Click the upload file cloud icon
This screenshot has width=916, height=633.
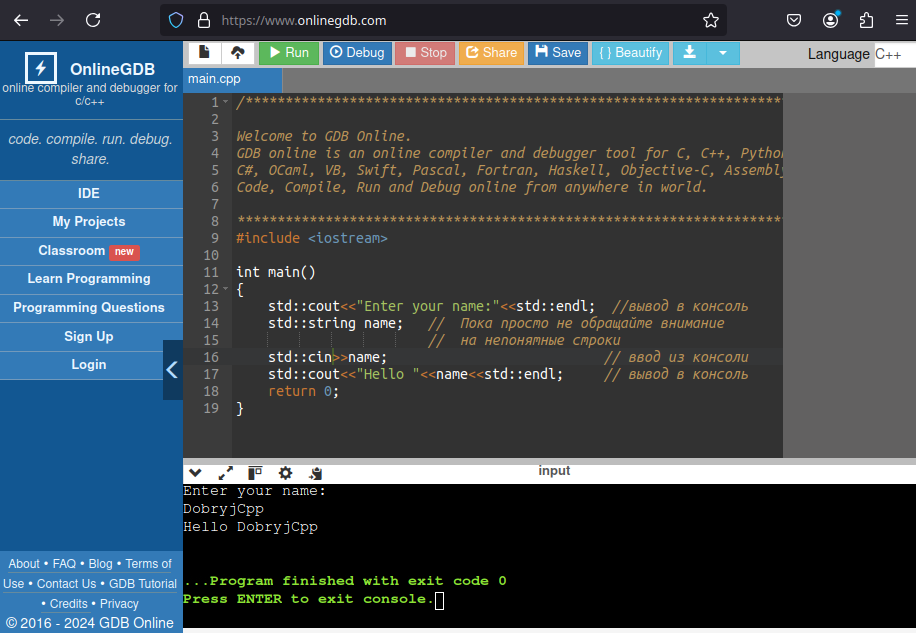click(238, 53)
